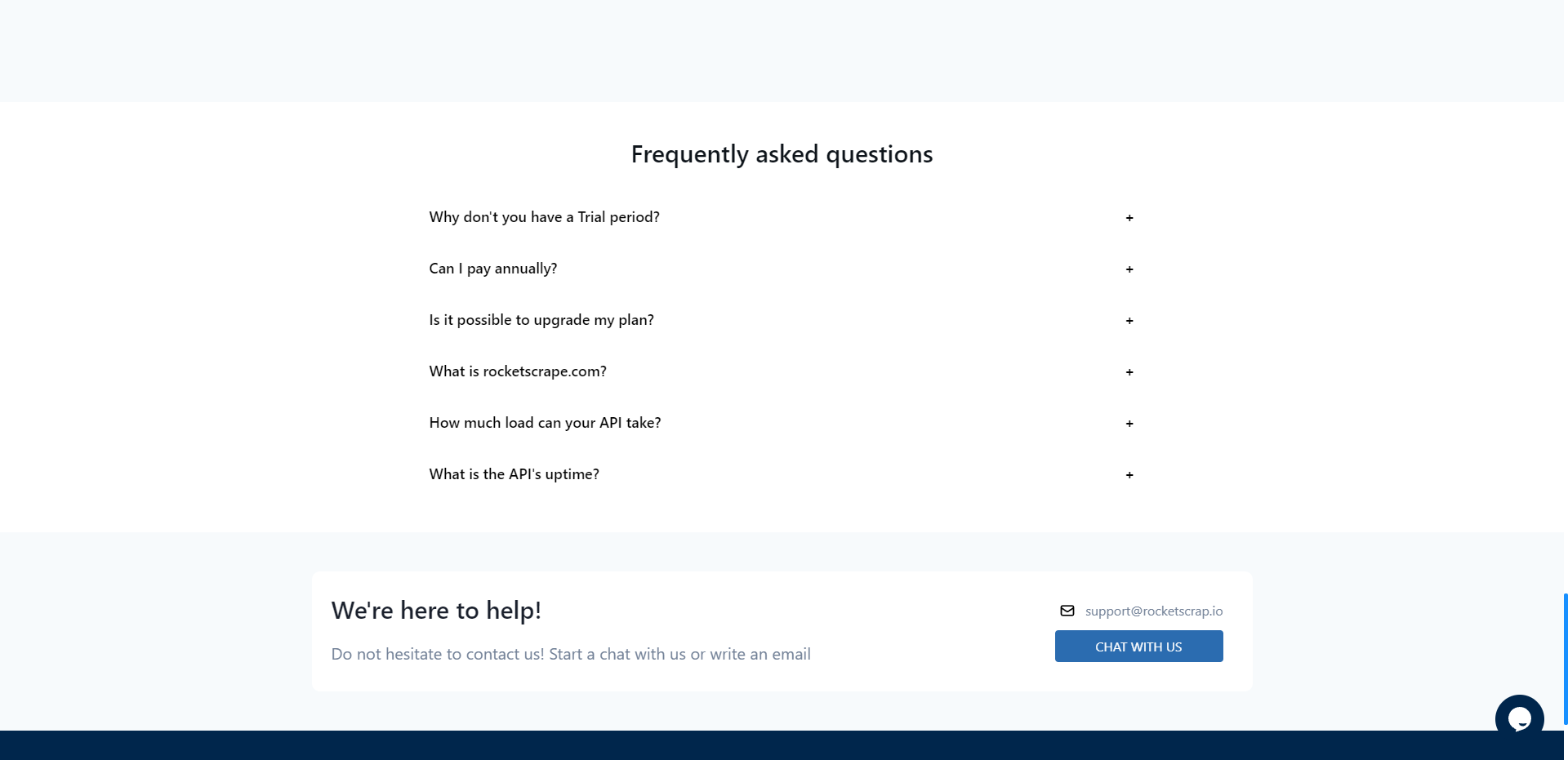Expand 'Is it possible to upgrade my plan?'
Image resolution: width=1568 pixels, height=760 pixels.
pyautogui.click(x=782, y=320)
